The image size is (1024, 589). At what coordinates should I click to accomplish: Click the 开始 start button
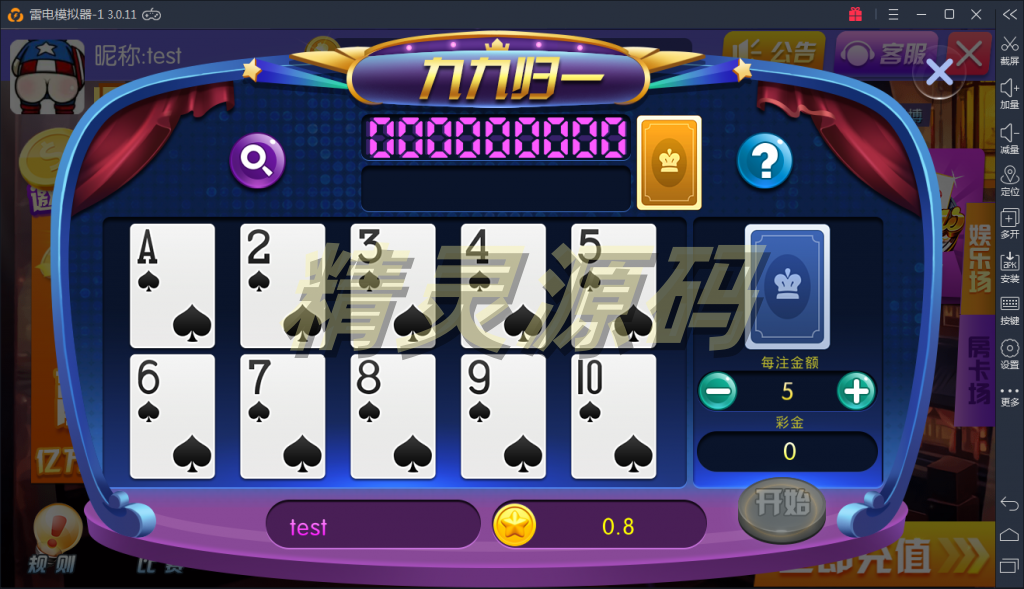(782, 511)
